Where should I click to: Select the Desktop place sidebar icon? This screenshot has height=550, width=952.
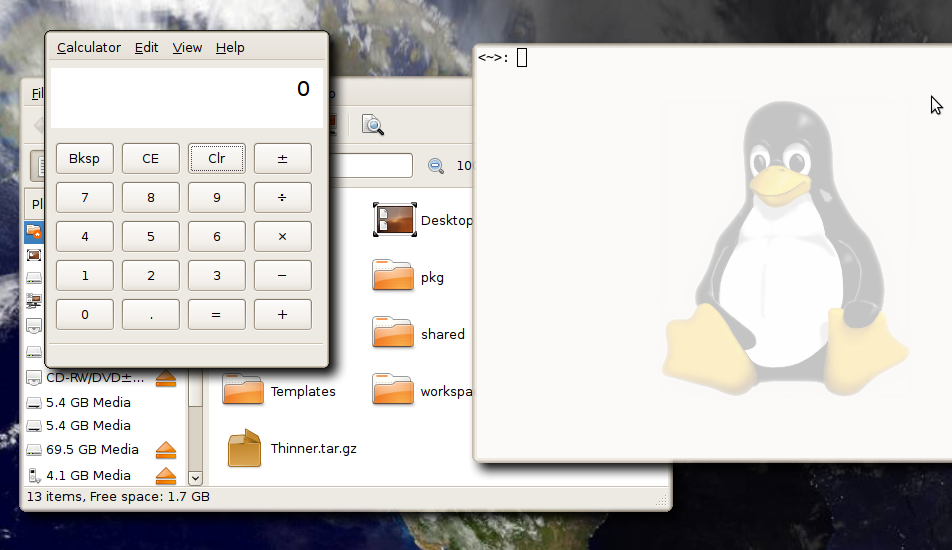[34, 256]
